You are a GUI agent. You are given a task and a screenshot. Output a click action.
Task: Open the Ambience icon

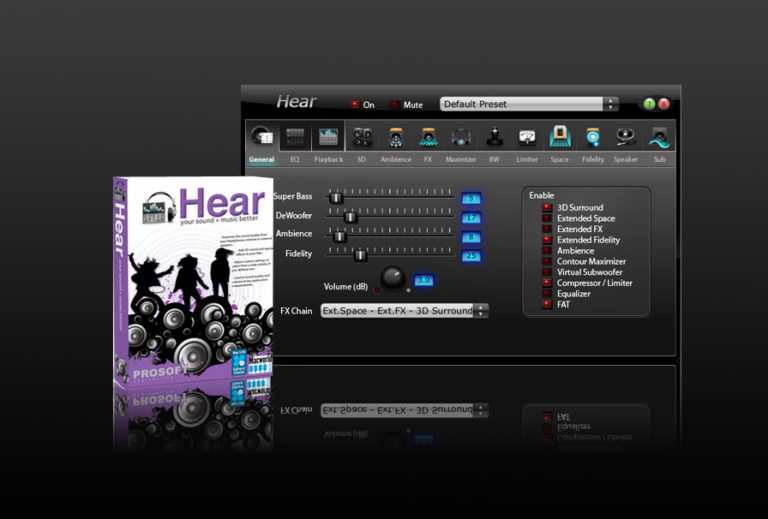[396, 137]
